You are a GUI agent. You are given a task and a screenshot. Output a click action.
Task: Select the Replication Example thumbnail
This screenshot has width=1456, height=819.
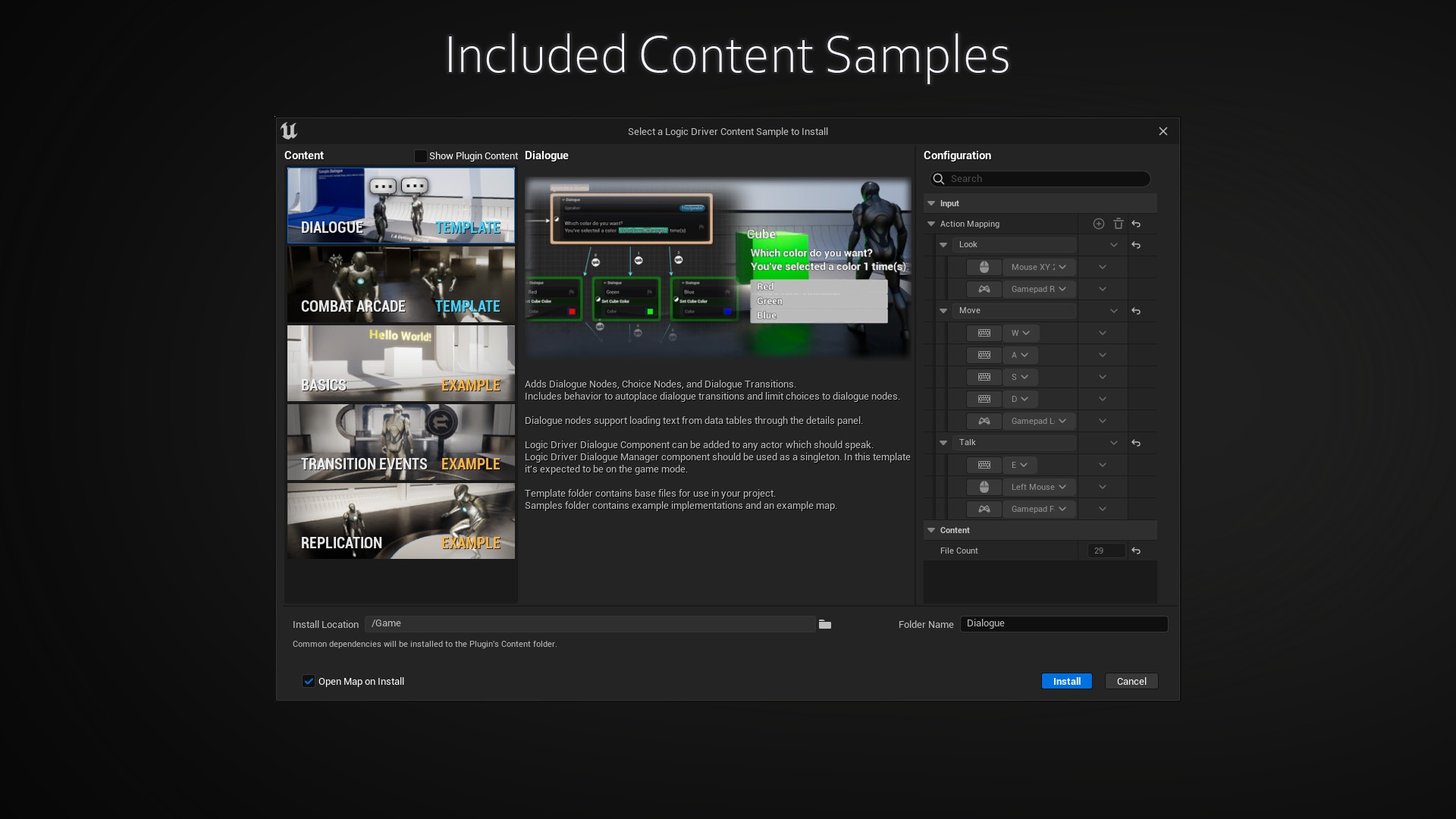pyautogui.click(x=400, y=520)
